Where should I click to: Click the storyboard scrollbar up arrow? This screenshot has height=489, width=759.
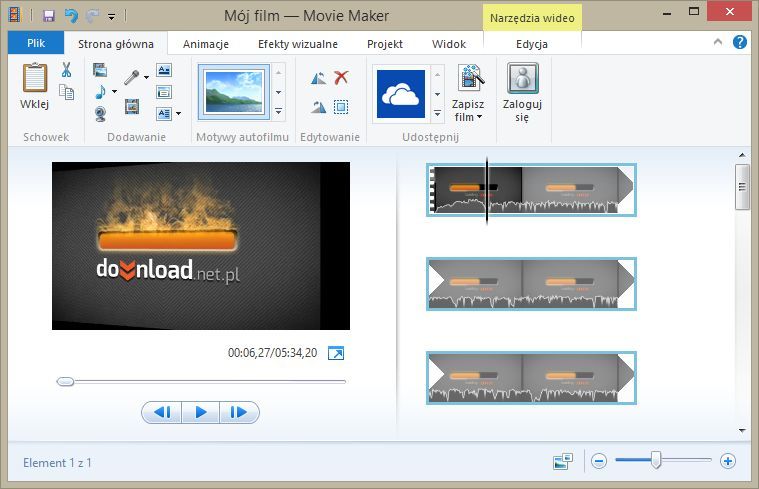(x=742, y=155)
